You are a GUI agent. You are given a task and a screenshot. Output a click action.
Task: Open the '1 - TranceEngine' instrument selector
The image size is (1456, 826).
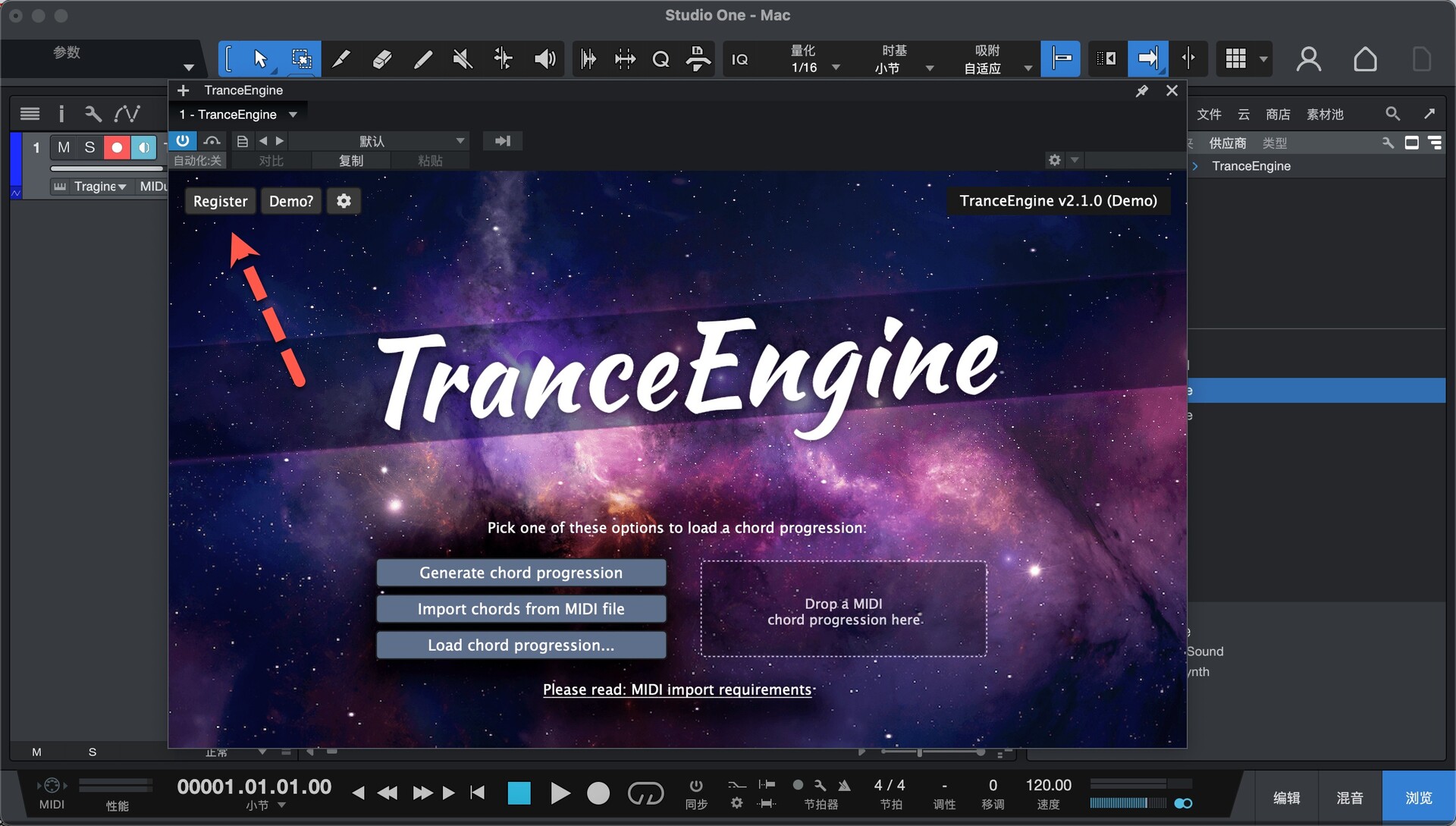tap(238, 115)
